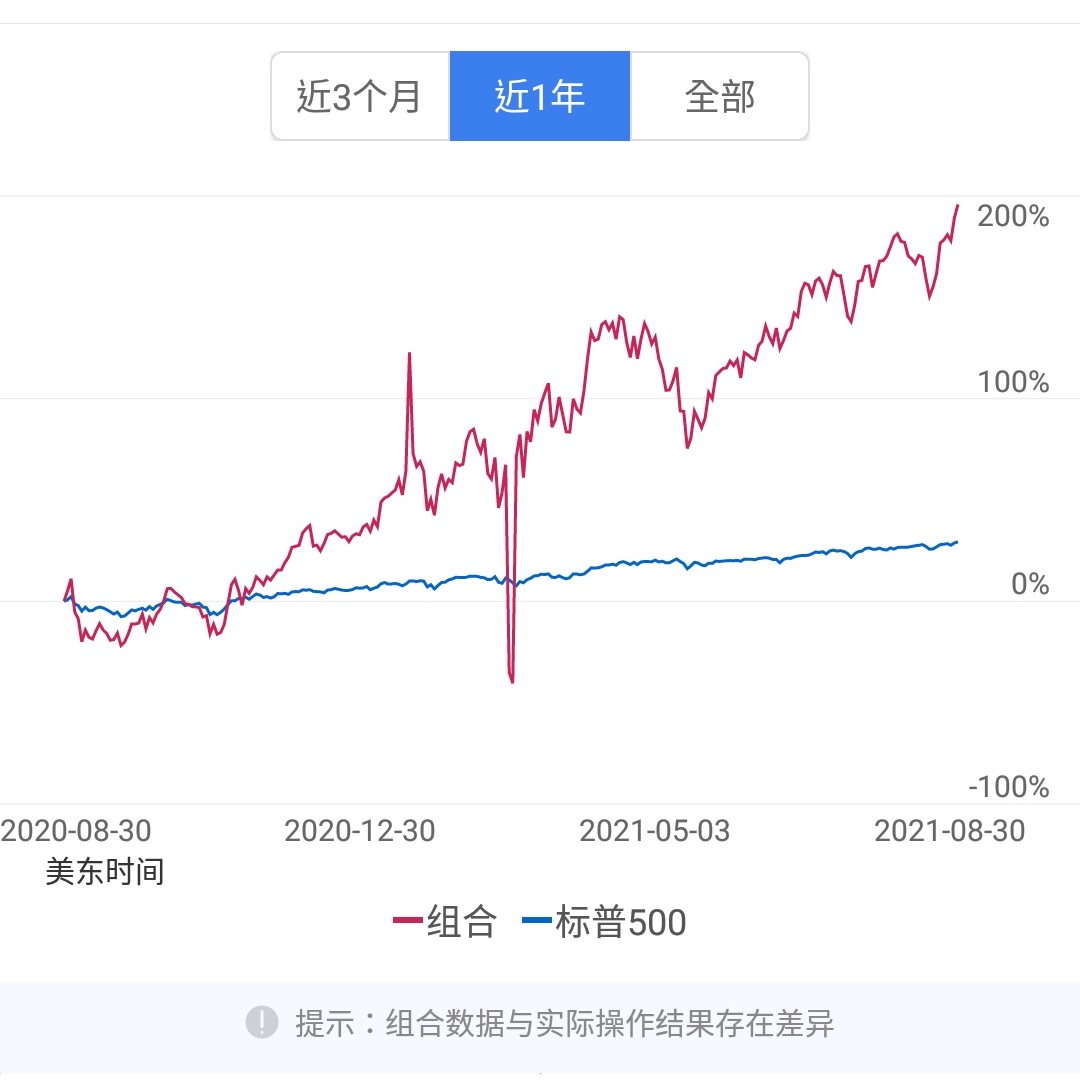
Task: Click the 100% y-axis label
Action: coord(1013,382)
